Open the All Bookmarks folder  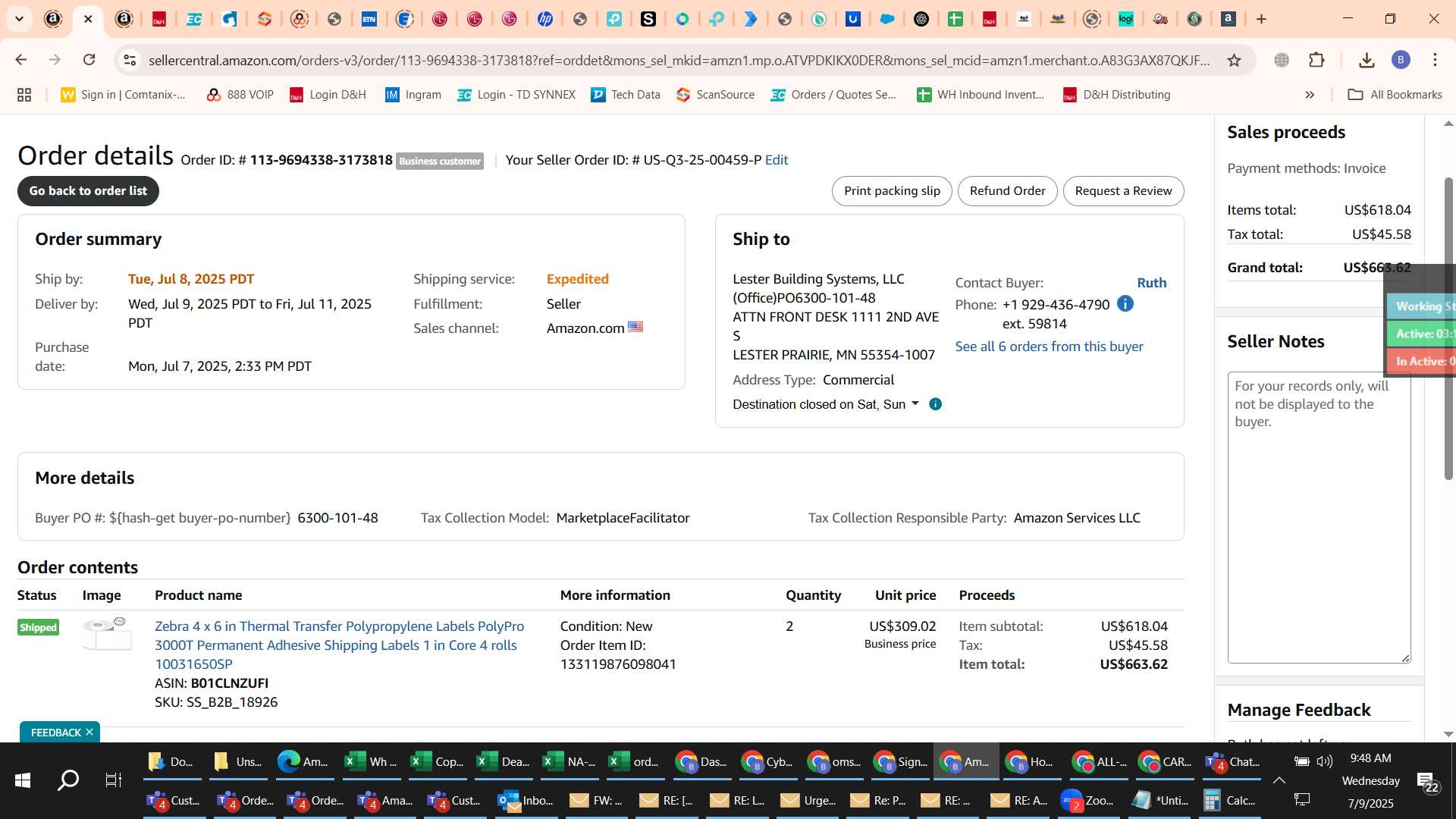click(x=1395, y=95)
